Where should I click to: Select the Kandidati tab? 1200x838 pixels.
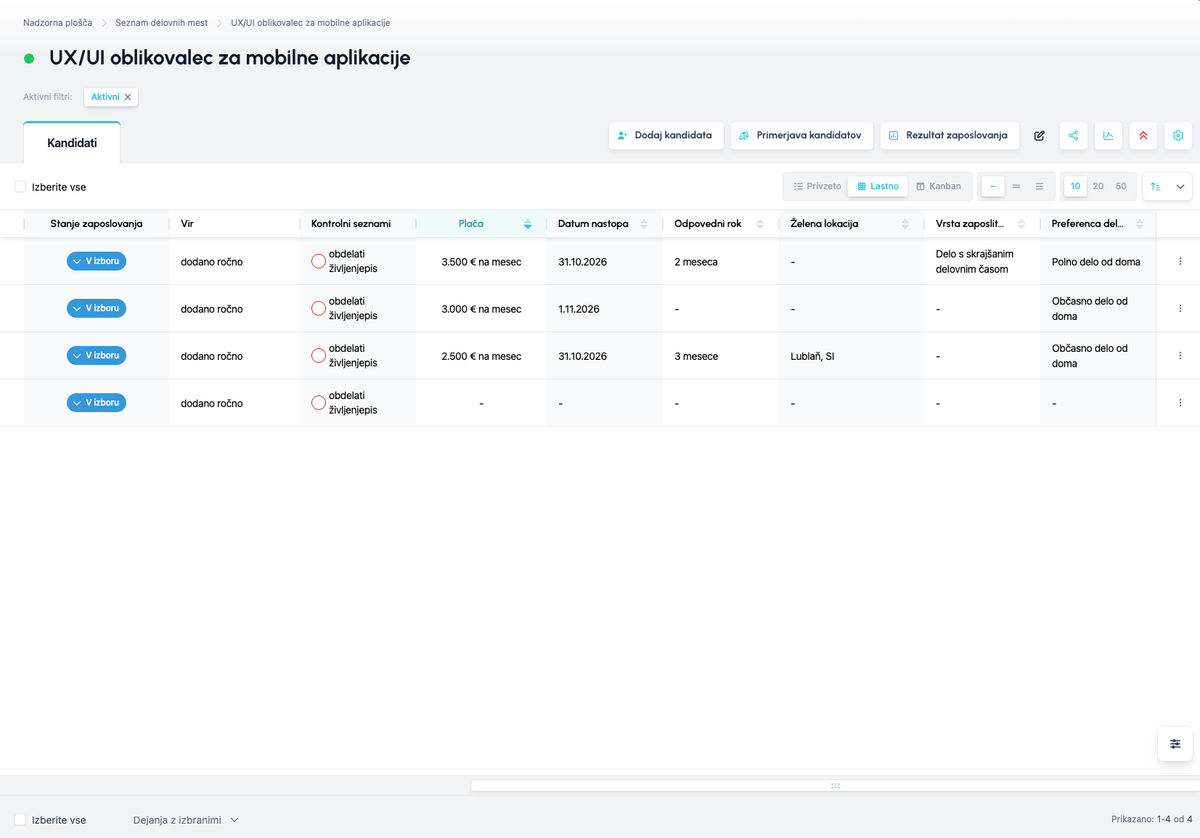pyautogui.click(x=72, y=143)
